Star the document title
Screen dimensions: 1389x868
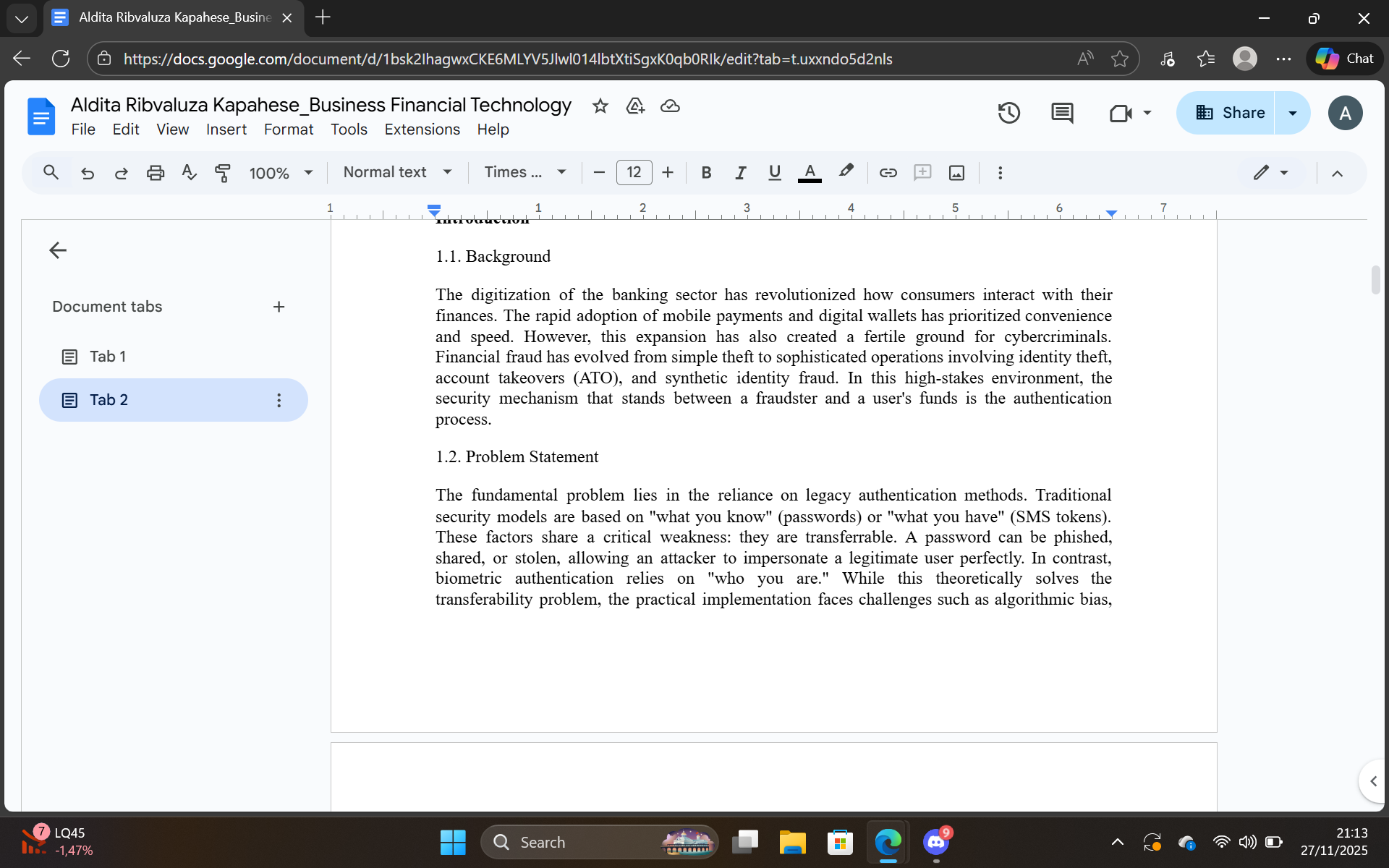point(600,106)
